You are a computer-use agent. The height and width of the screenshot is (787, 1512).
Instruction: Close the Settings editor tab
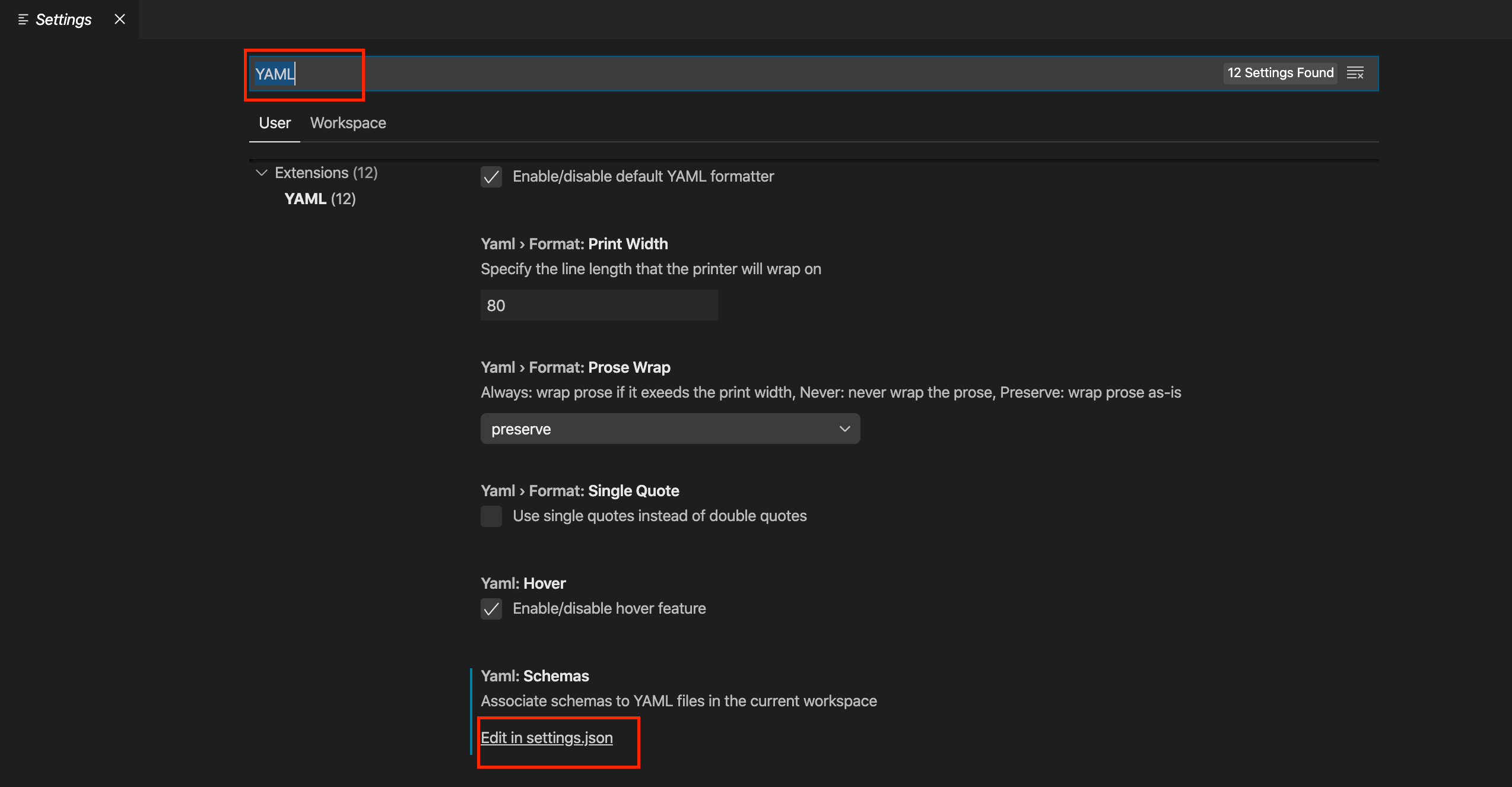tap(120, 19)
